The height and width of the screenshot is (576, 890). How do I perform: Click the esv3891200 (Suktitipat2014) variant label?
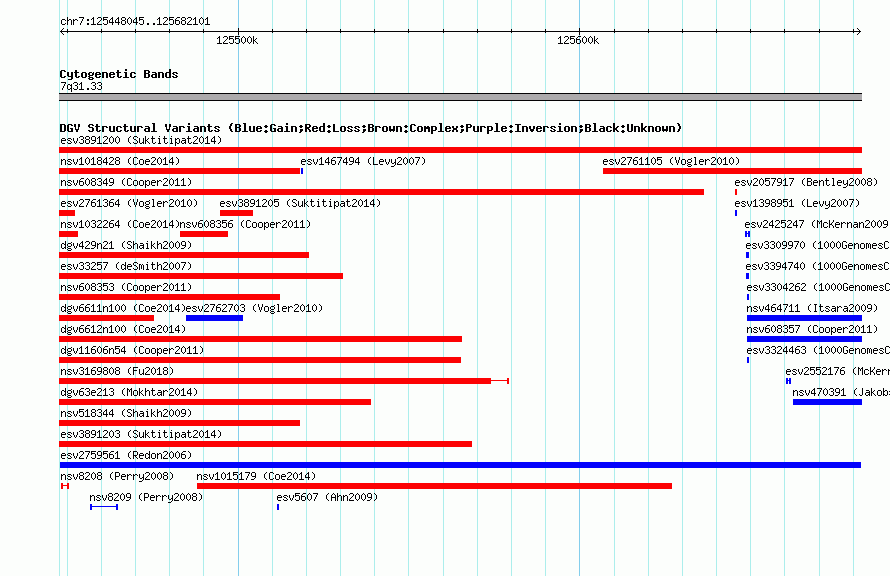click(141, 140)
